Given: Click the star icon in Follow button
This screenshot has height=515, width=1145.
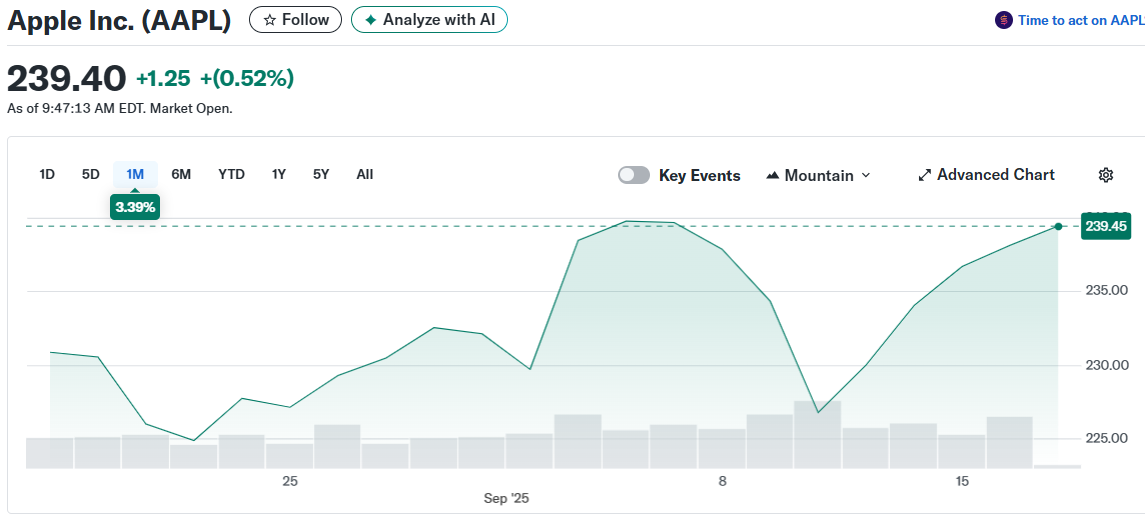Looking at the screenshot, I should (269, 20).
